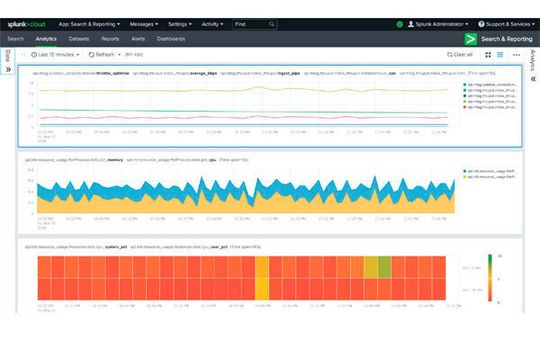This screenshot has width=540, height=360.
Task: Click the green health status icon
Action: [399, 24]
